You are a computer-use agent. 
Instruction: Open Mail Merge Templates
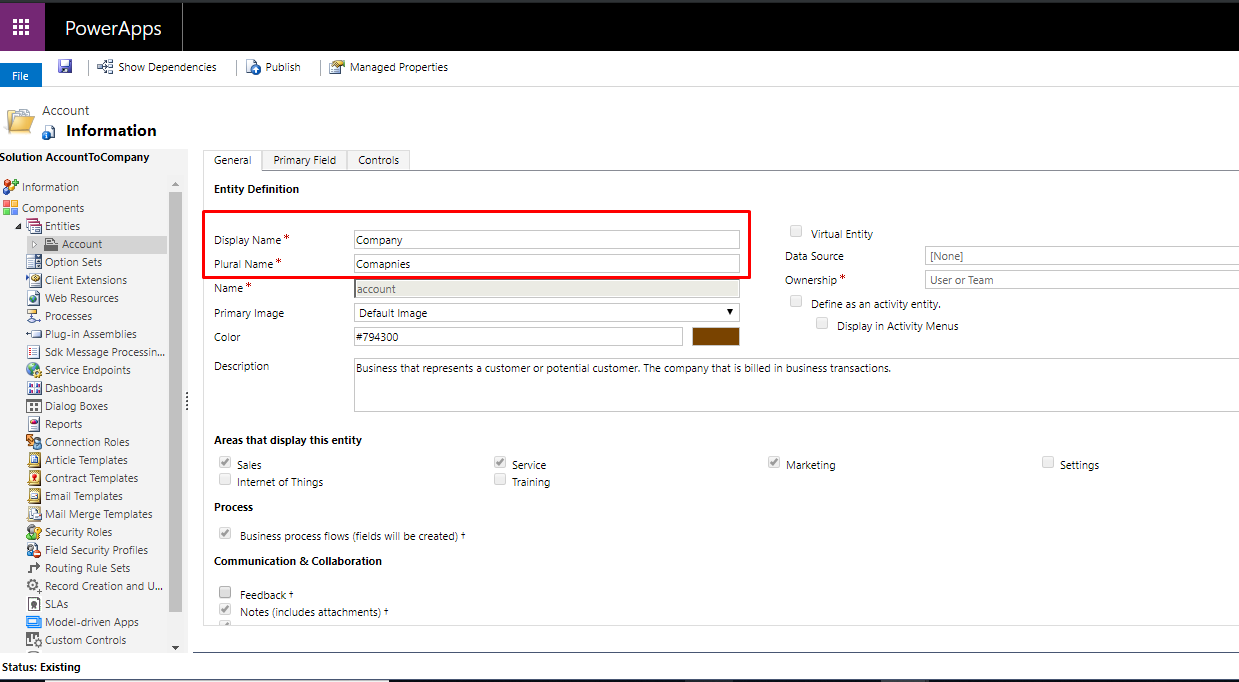tap(99, 514)
